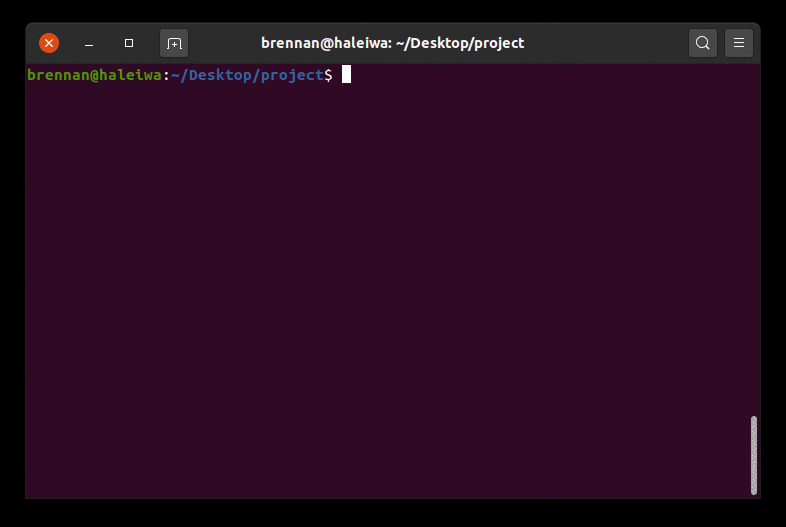
Task: Click the title bar gap between maximize and new tab
Action: click(x=149, y=43)
